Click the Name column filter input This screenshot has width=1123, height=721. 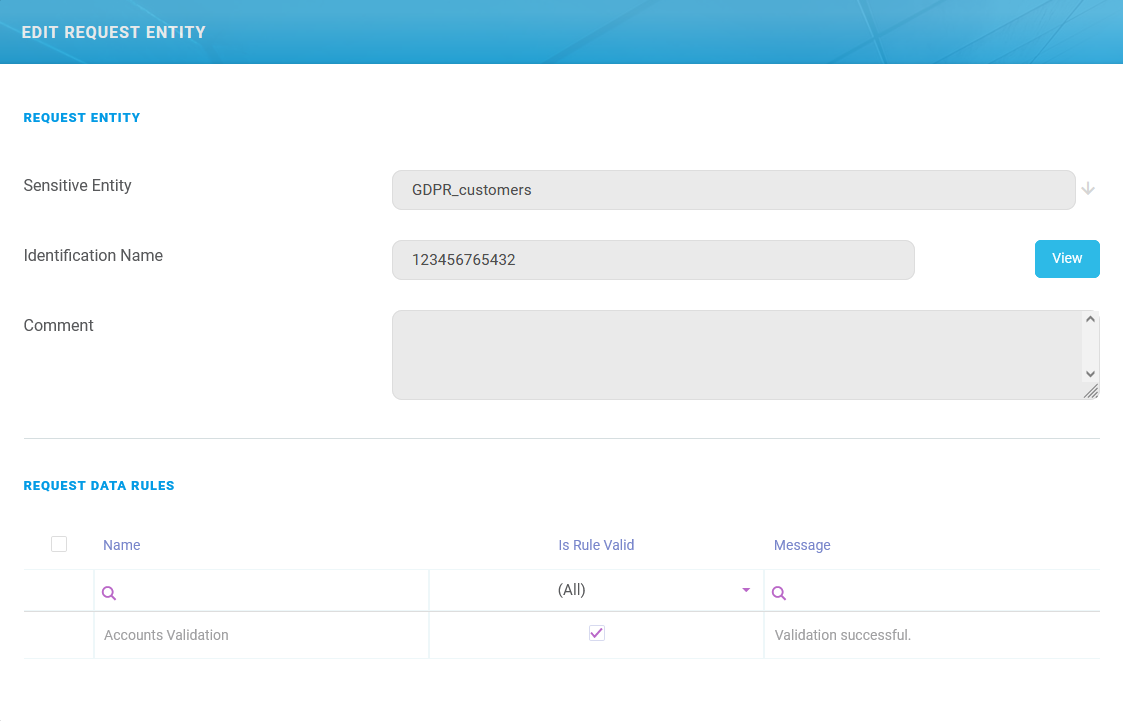pos(270,592)
